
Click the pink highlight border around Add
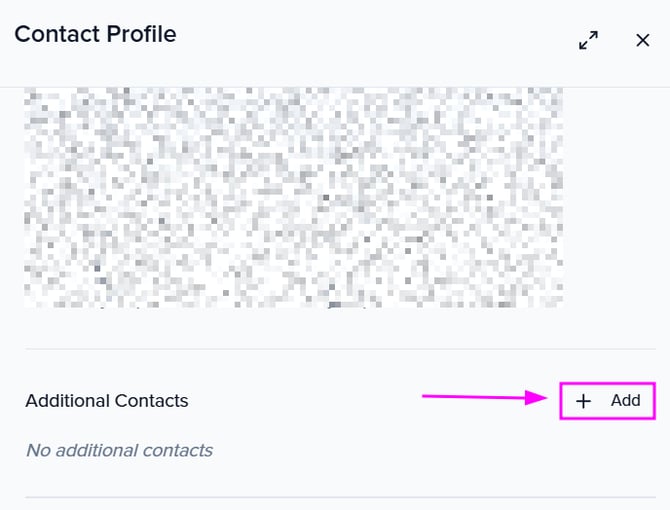(x=608, y=383)
